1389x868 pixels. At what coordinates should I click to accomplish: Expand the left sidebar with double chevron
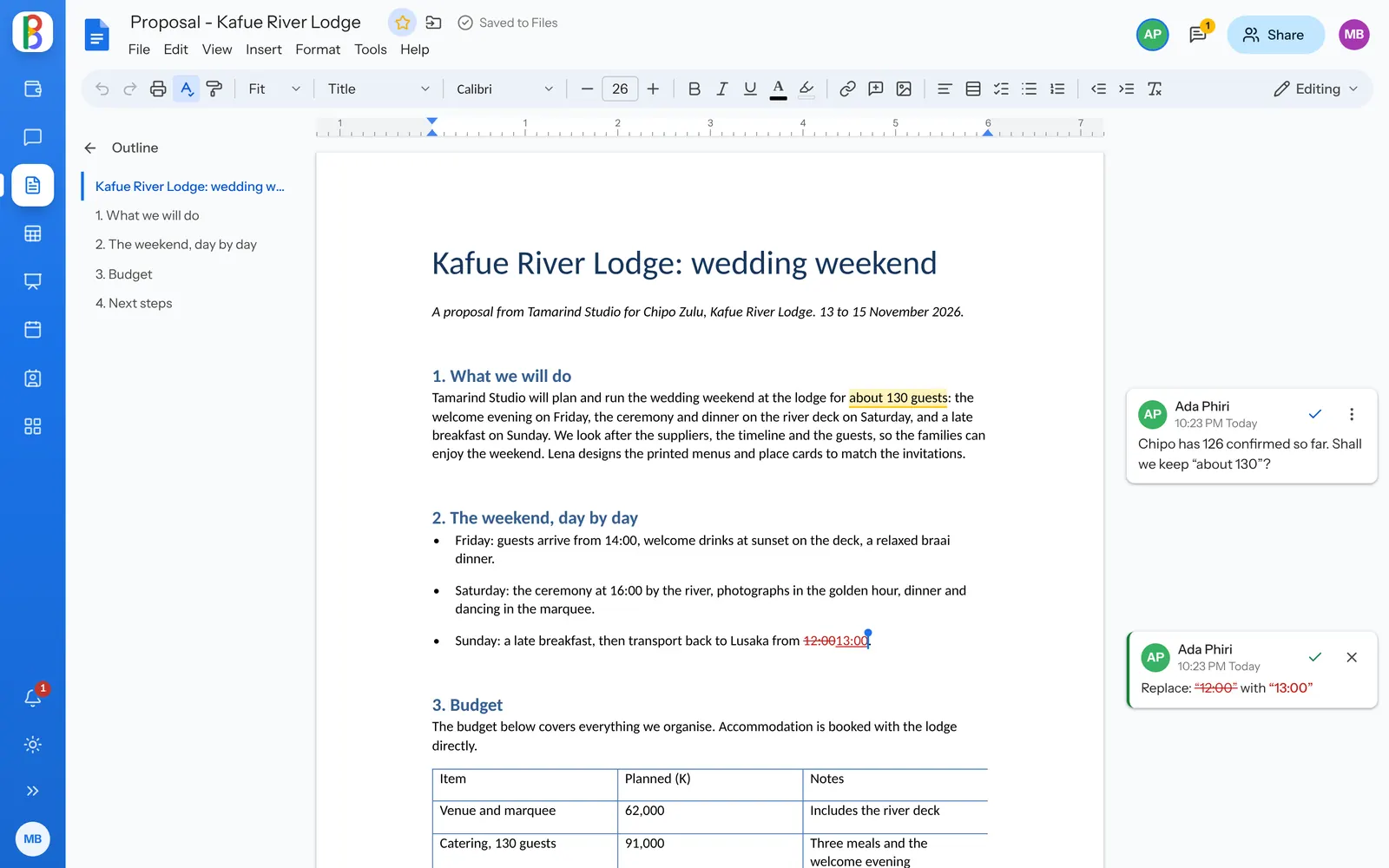[x=33, y=791]
